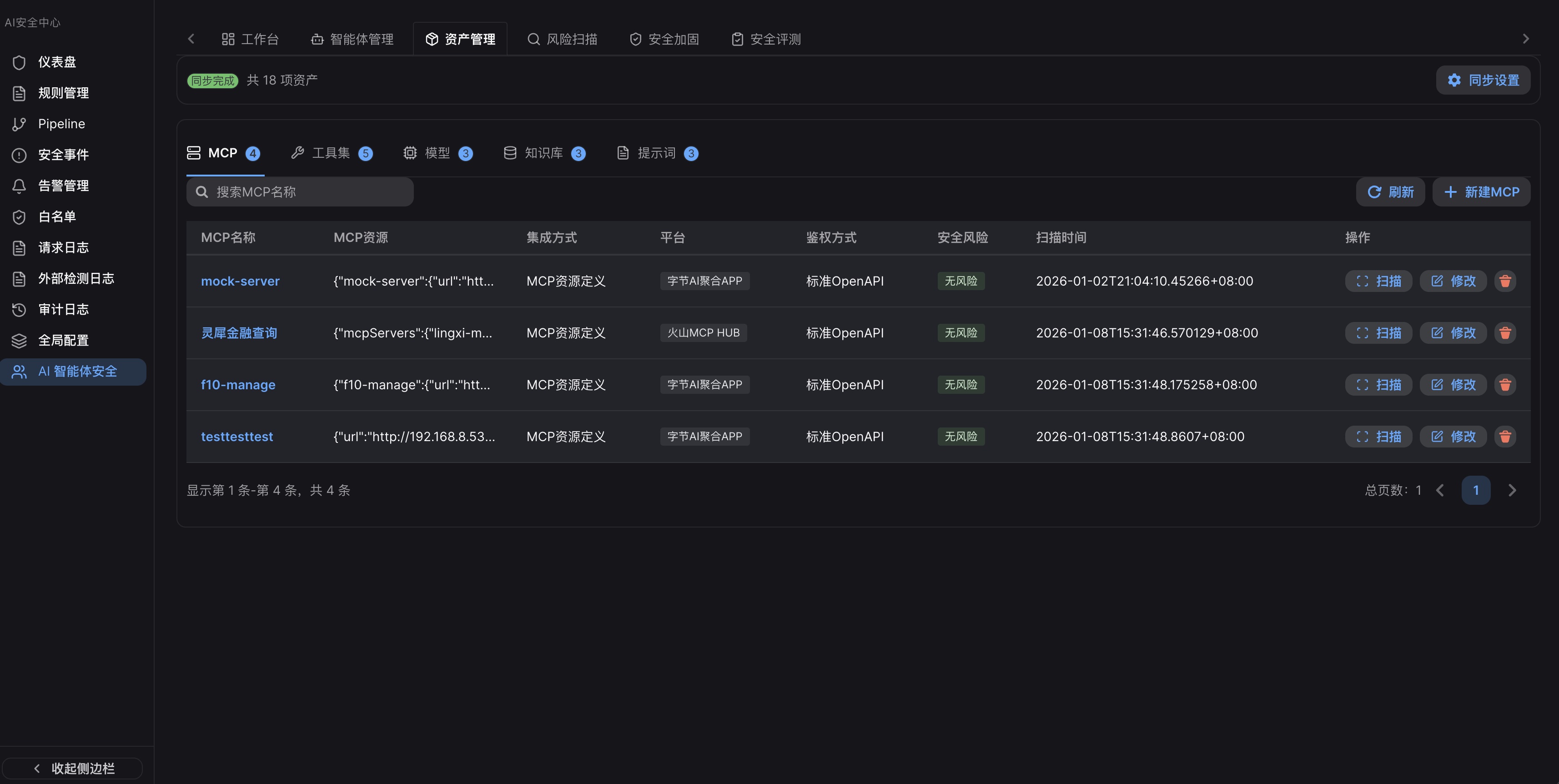Click the 修改 edit icon for 灵犀金融查询
Viewport: 1559px width, 784px height.
click(x=1453, y=333)
